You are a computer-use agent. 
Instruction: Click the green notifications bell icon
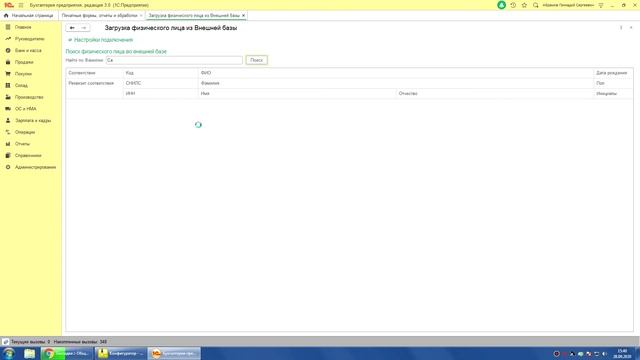[x=501, y=5]
